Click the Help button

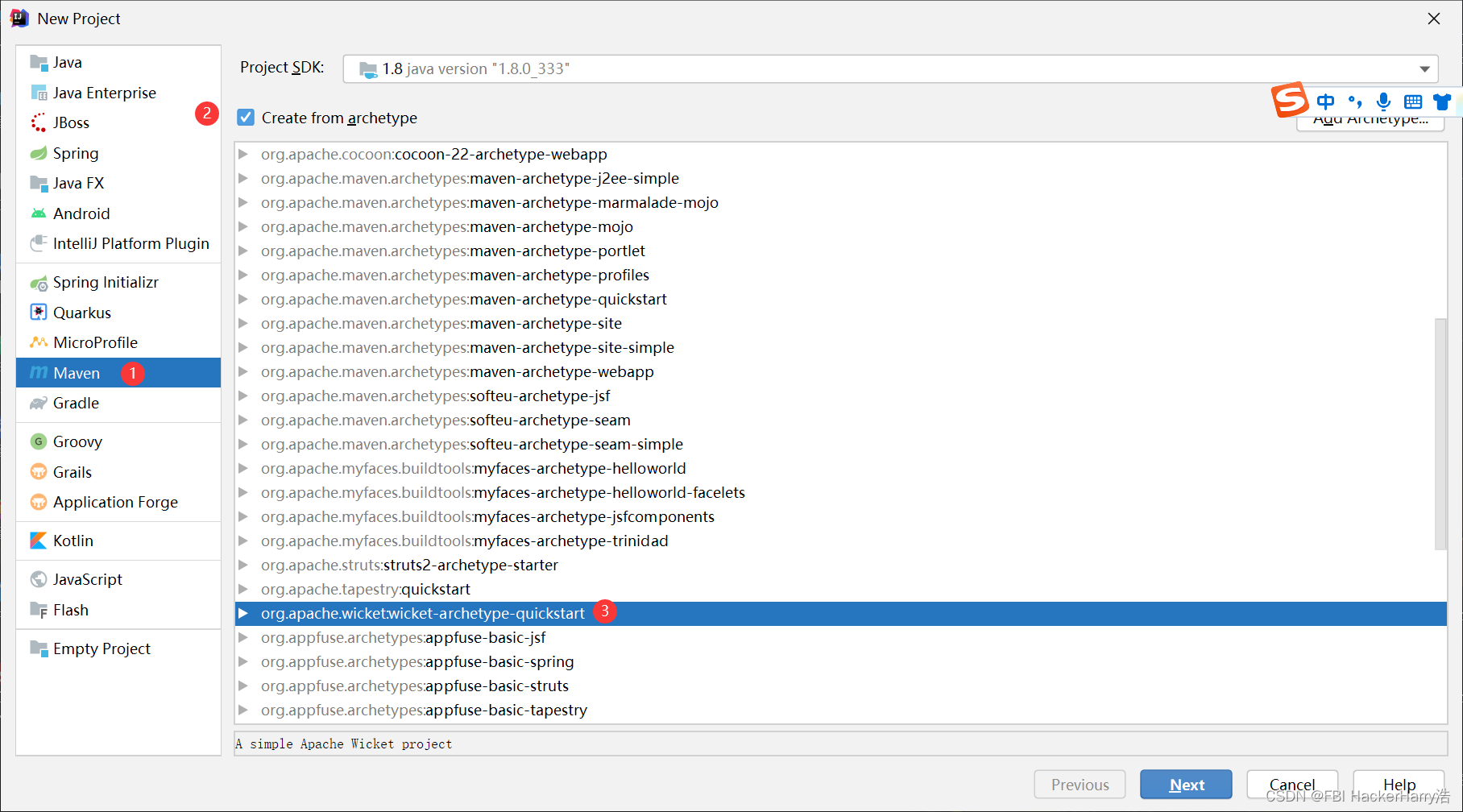tap(1399, 785)
